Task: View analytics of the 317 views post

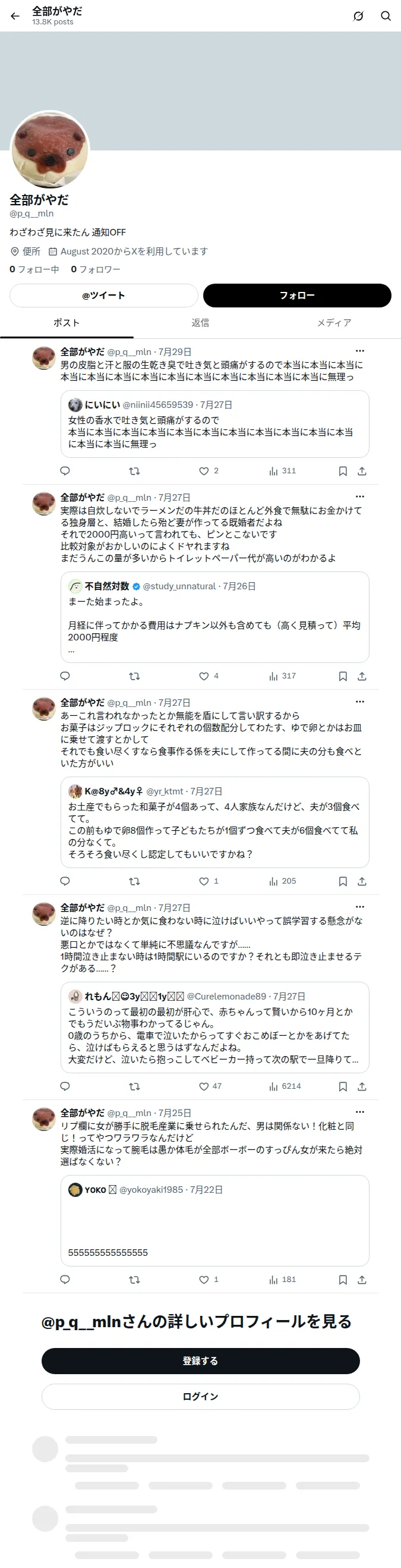Action: 282,676
